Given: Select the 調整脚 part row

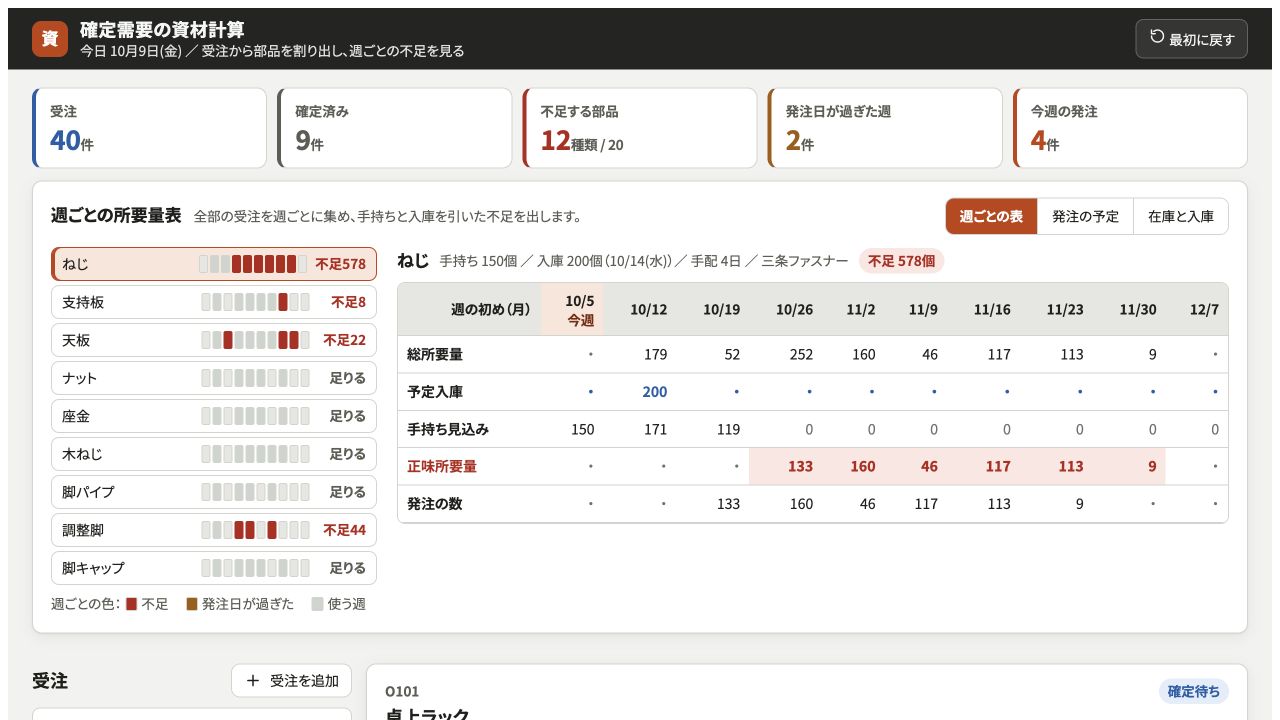Looking at the screenshot, I should 214,530.
